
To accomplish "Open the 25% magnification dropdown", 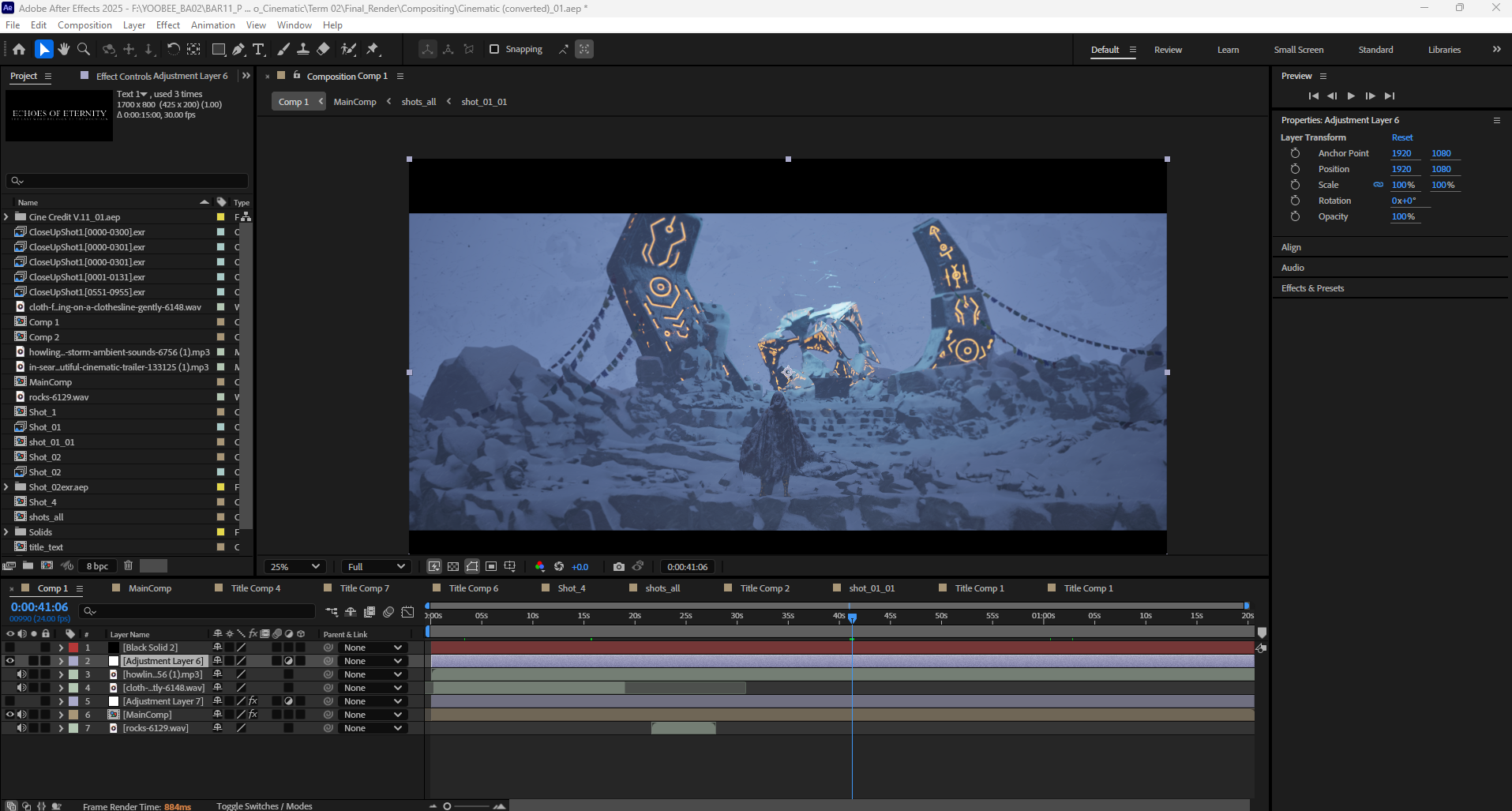I will coord(295,566).
